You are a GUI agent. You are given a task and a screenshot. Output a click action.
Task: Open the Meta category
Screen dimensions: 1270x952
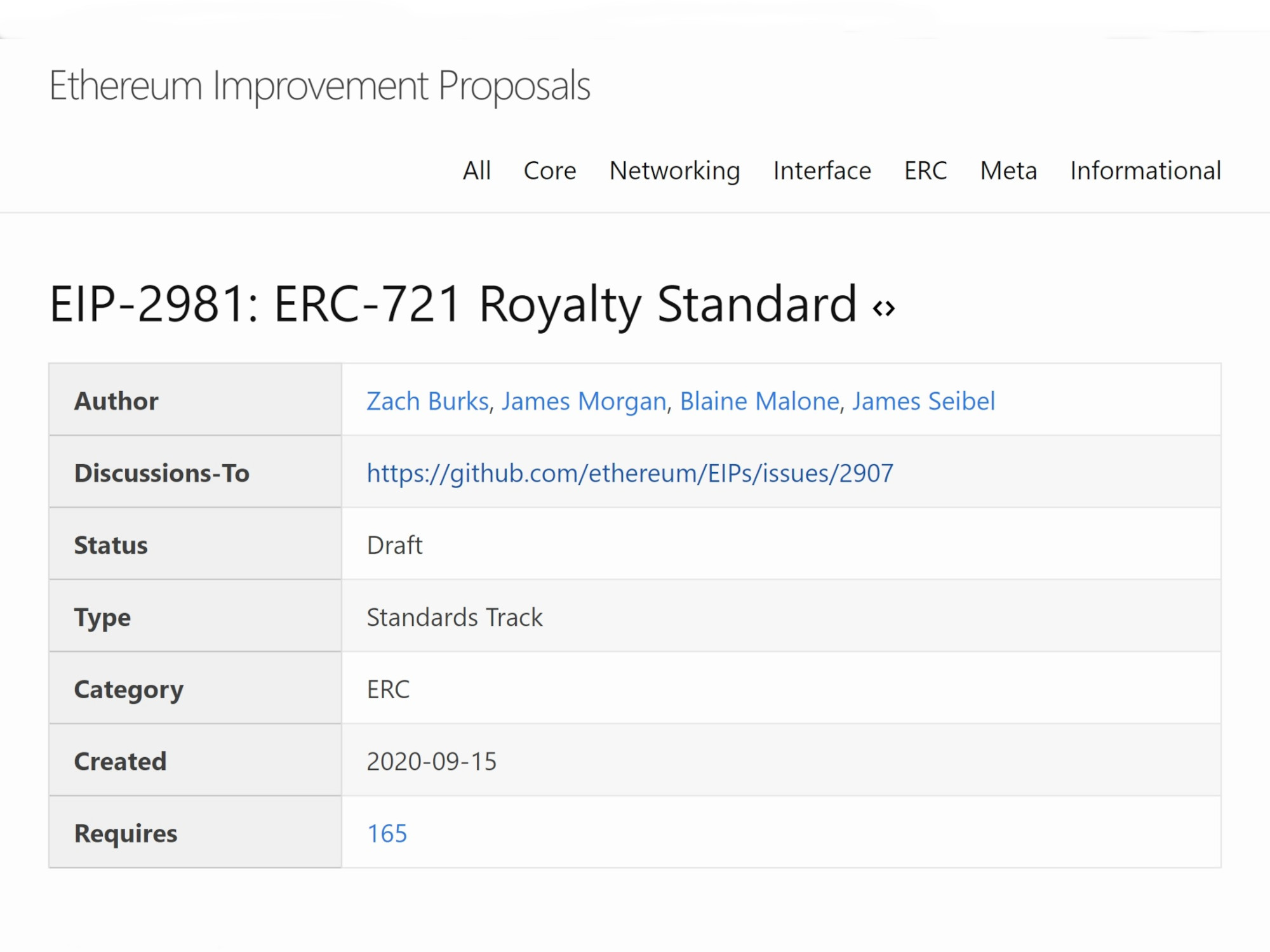[1008, 171]
